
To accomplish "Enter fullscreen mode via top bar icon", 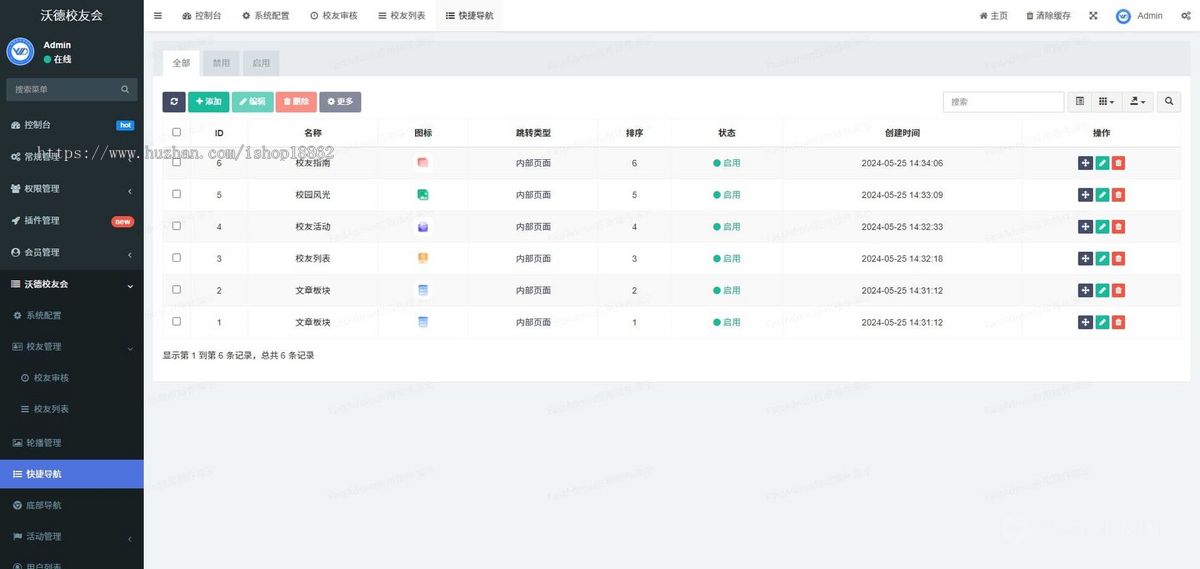I will pos(1093,16).
